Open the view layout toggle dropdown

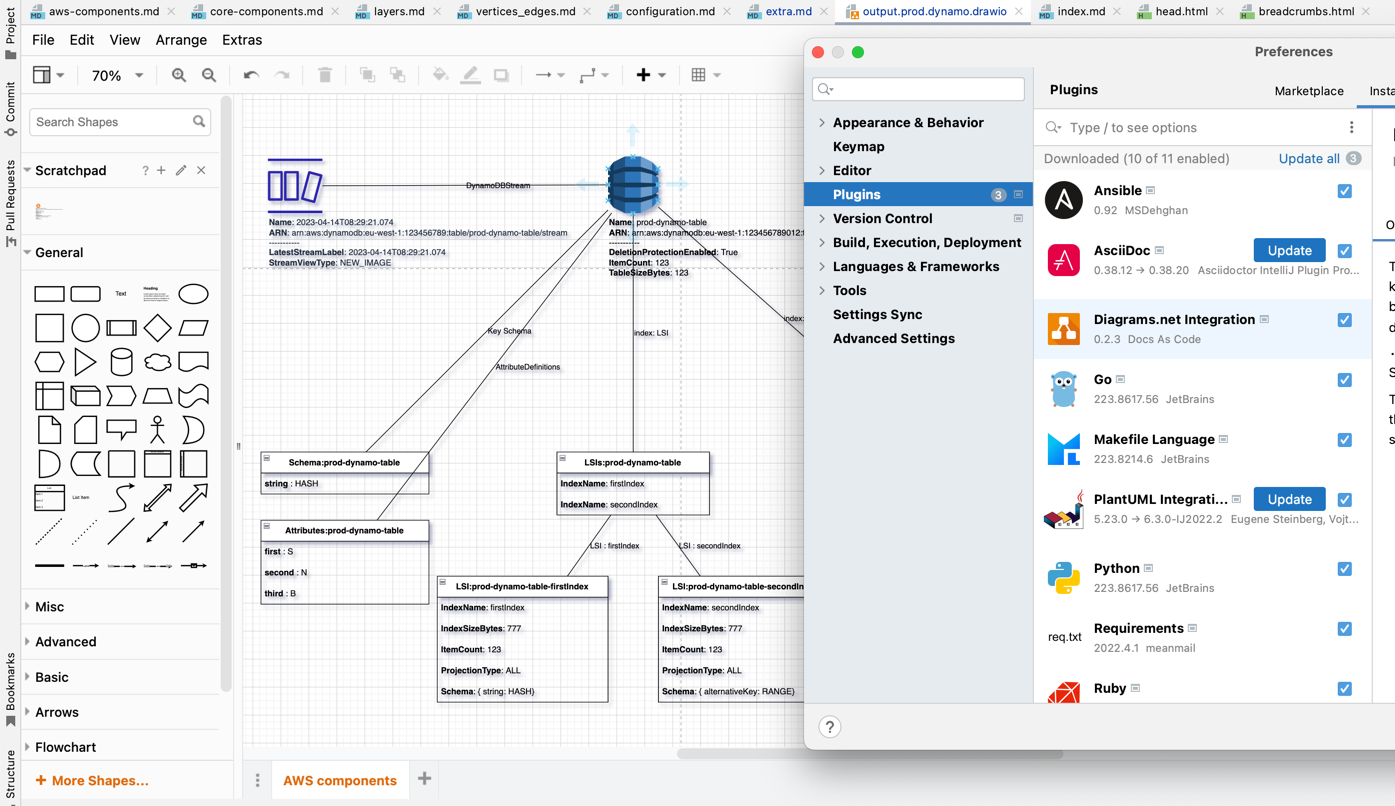point(48,75)
